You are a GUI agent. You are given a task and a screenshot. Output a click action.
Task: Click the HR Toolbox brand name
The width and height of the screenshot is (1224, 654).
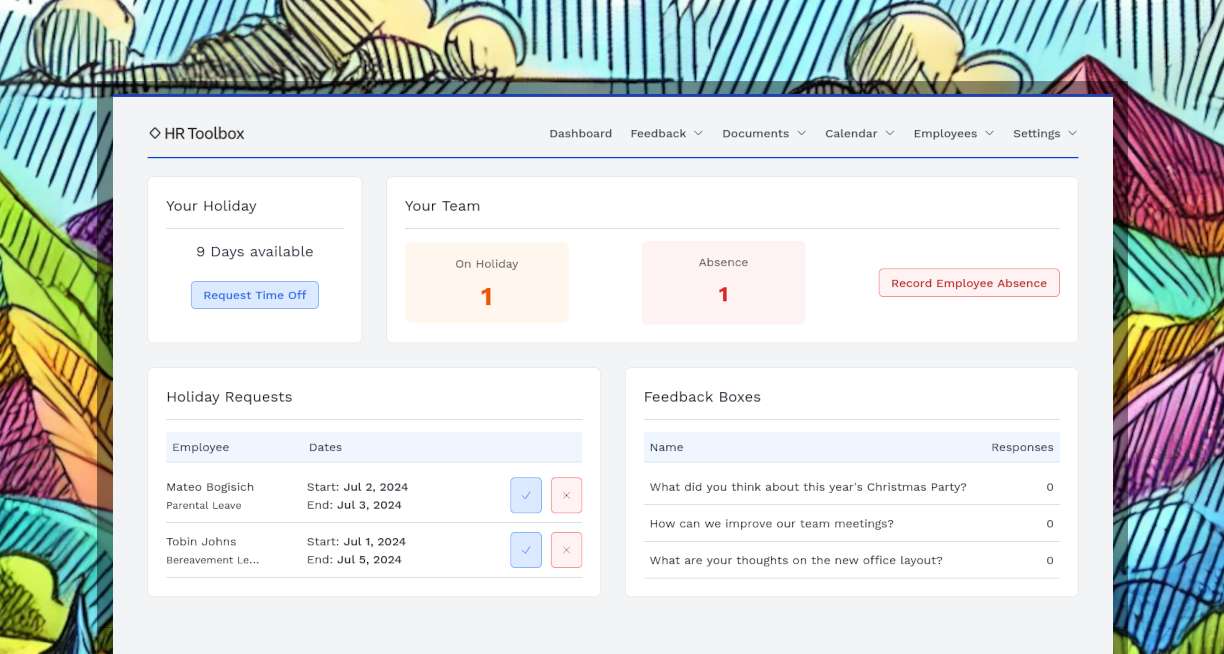[x=204, y=133]
